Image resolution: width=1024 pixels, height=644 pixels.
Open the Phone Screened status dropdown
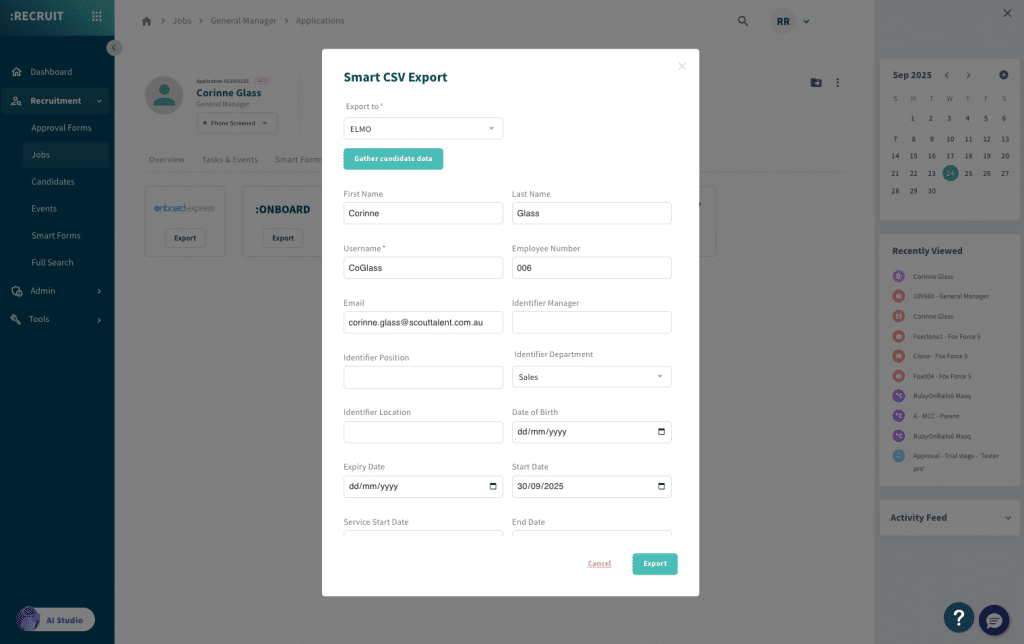236,122
